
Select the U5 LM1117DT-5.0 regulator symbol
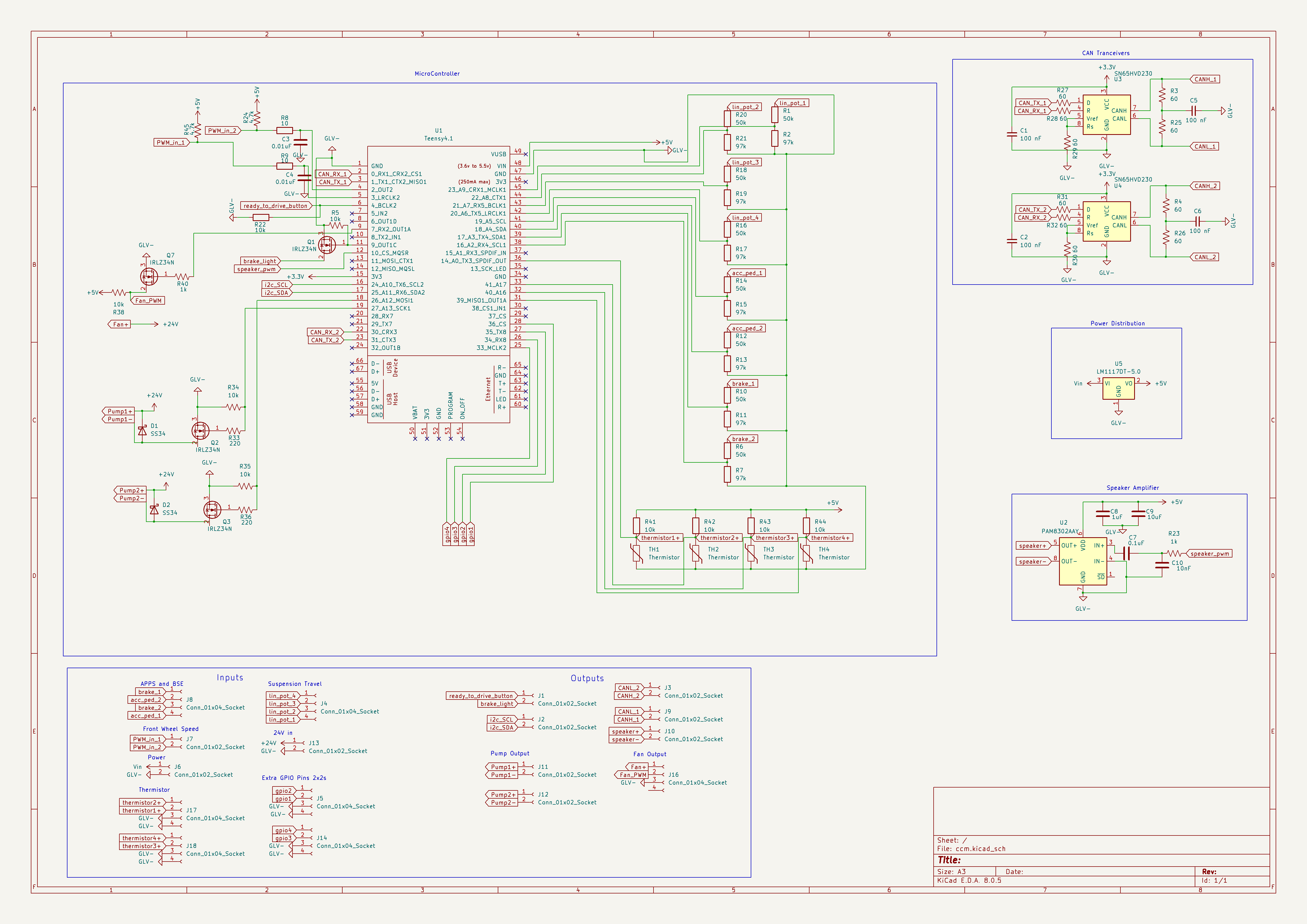pos(1118,389)
